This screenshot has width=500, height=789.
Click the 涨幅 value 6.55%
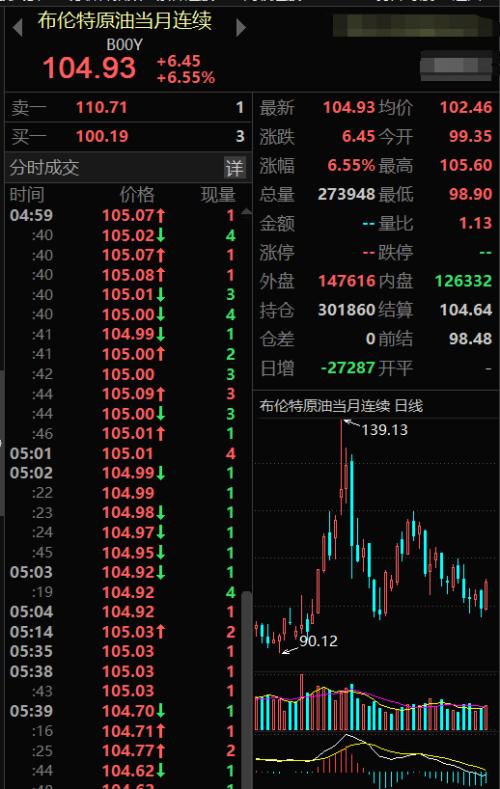point(351,166)
